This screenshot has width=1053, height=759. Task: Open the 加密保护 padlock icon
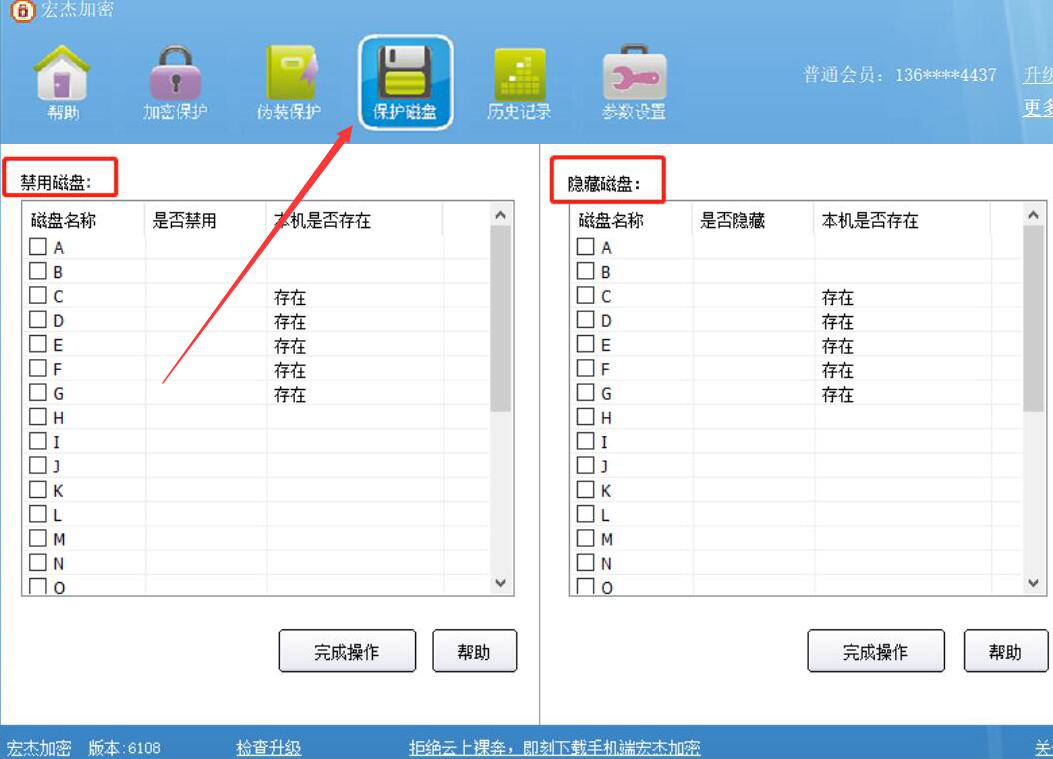click(x=175, y=83)
